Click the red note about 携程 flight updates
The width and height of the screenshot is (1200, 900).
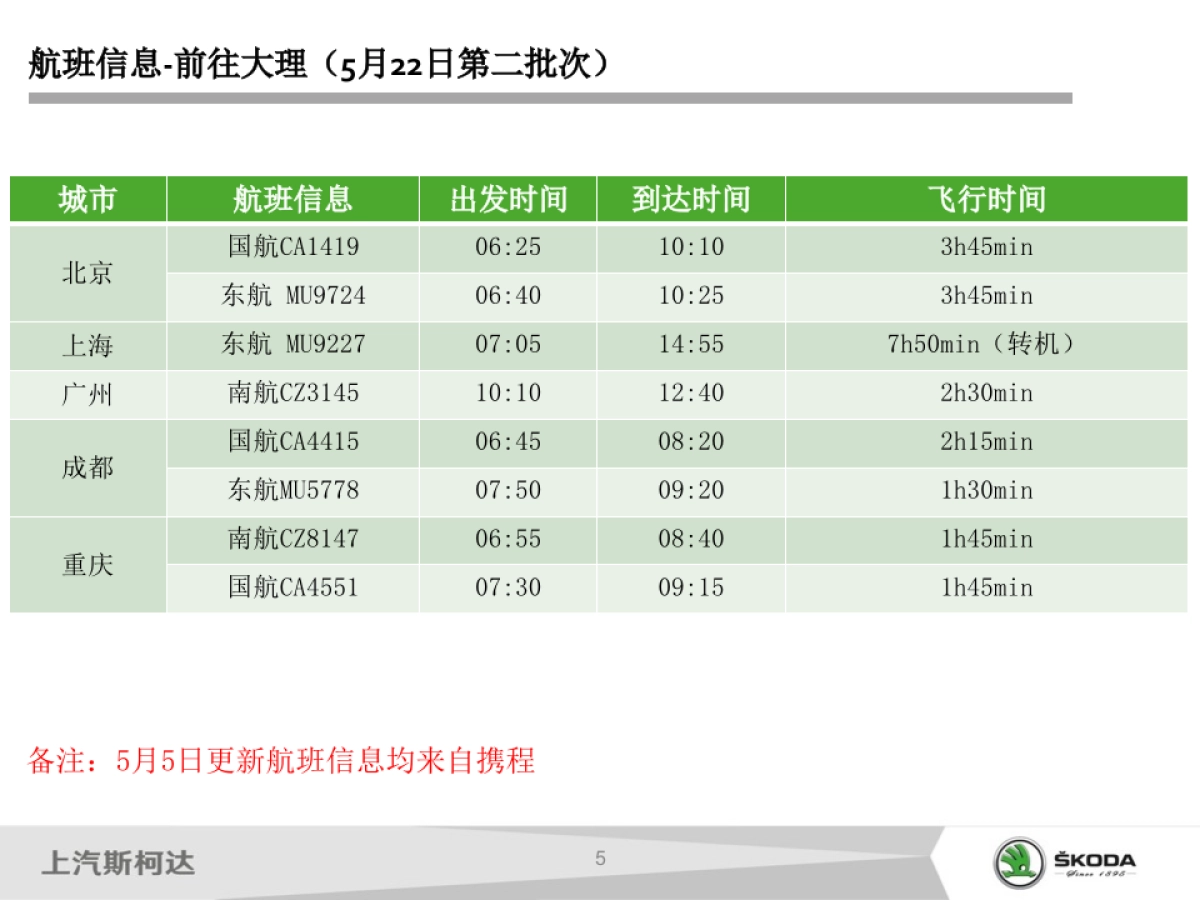click(x=286, y=762)
